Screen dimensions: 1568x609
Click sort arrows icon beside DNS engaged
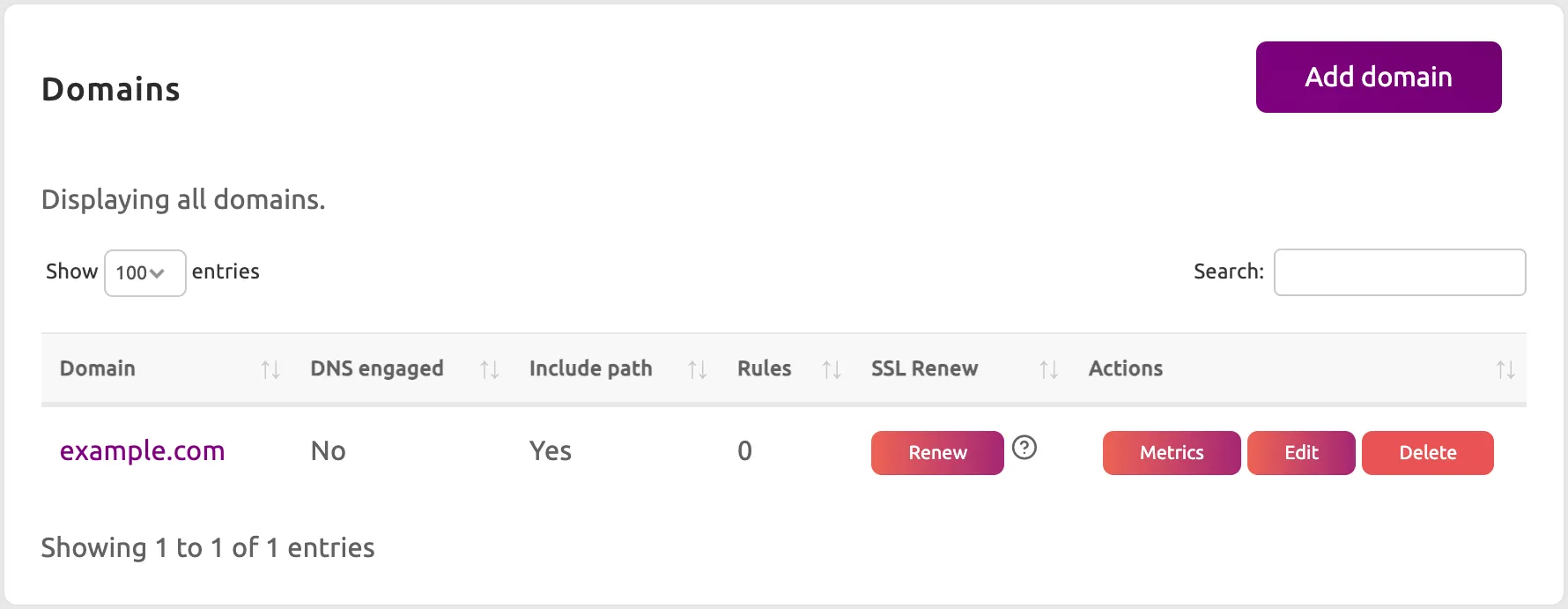[489, 369]
